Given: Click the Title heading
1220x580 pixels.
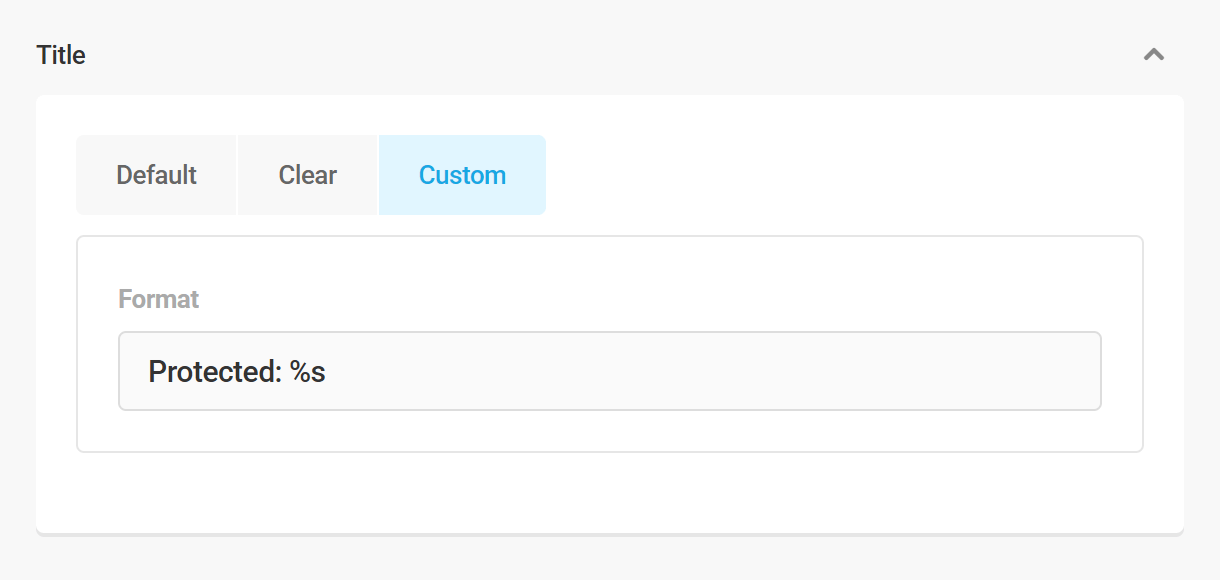Looking at the screenshot, I should coord(61,54).
